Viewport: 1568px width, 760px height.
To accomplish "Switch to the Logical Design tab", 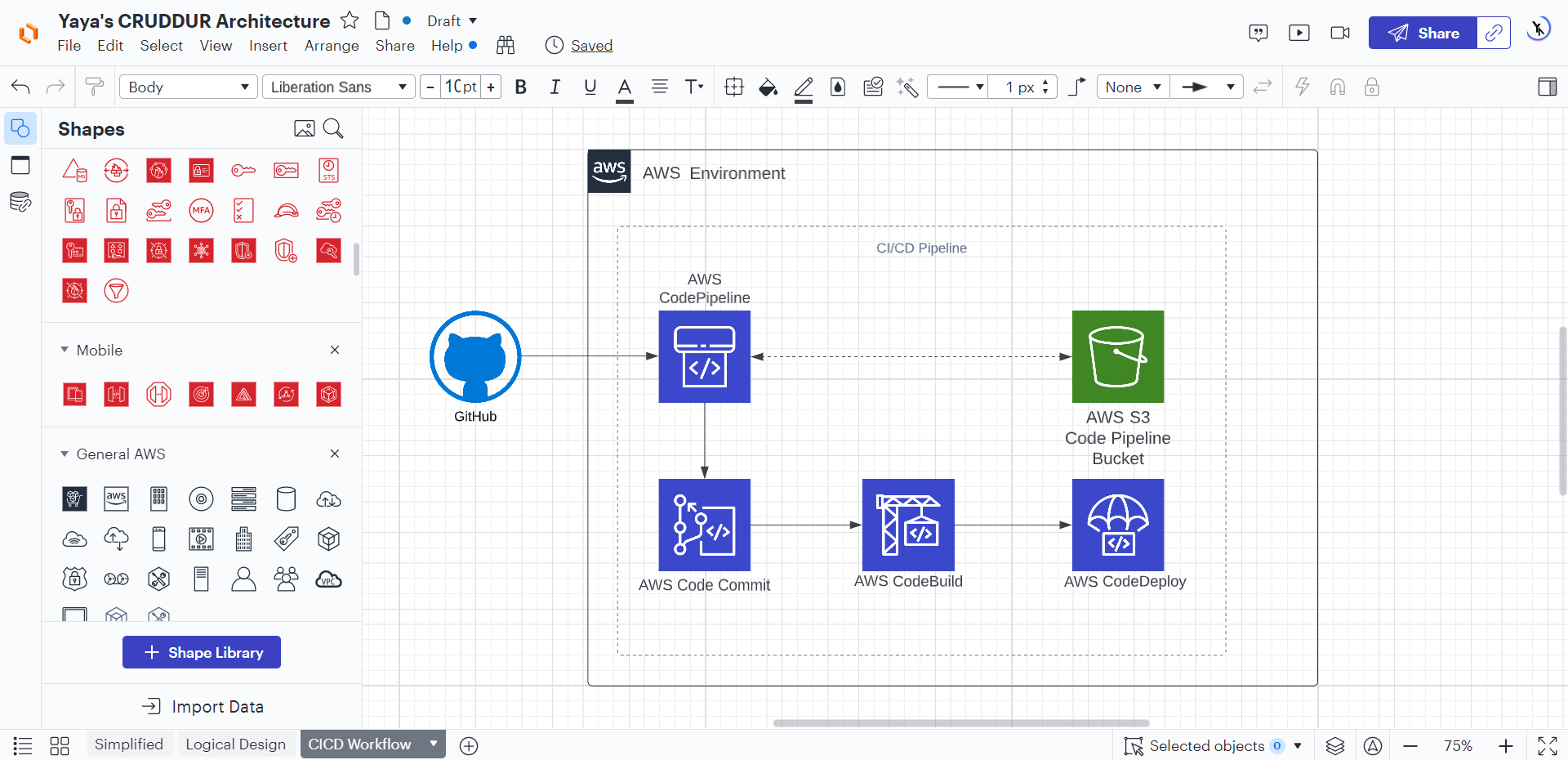I will coord(235,744).
